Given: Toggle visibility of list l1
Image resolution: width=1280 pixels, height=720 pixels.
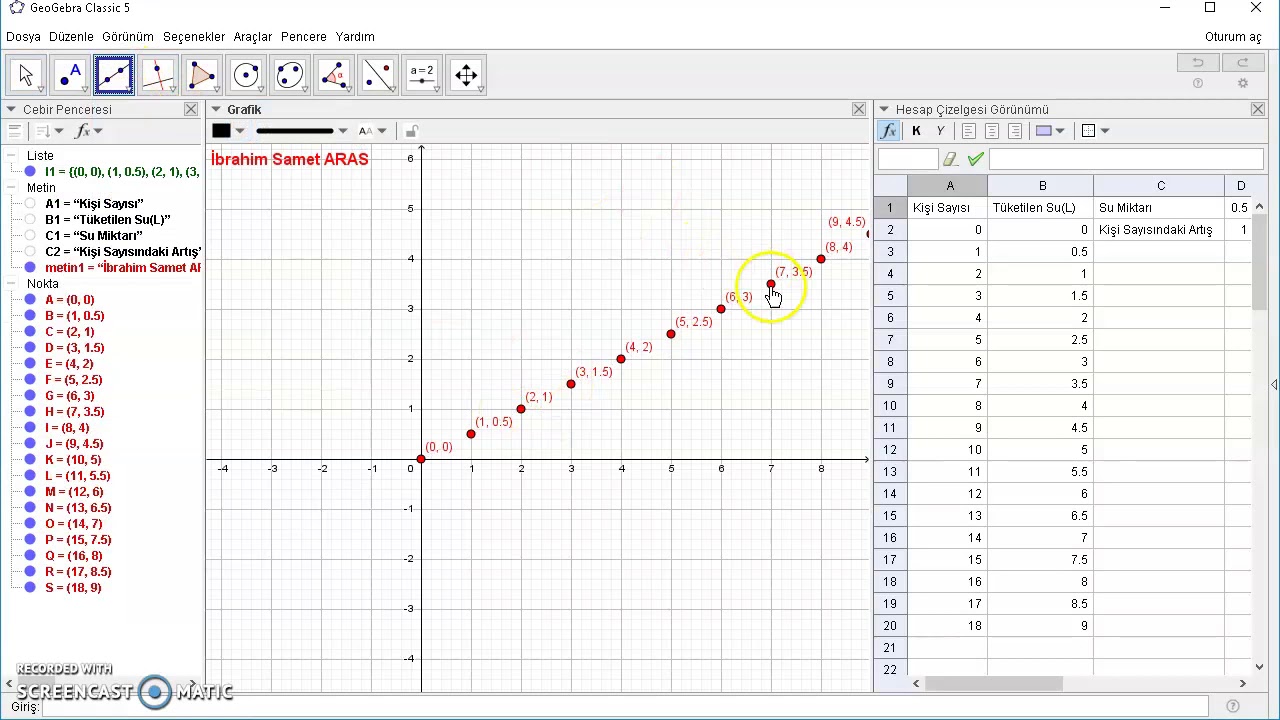Looking at the screenshot, I should (x=31, y=172).
